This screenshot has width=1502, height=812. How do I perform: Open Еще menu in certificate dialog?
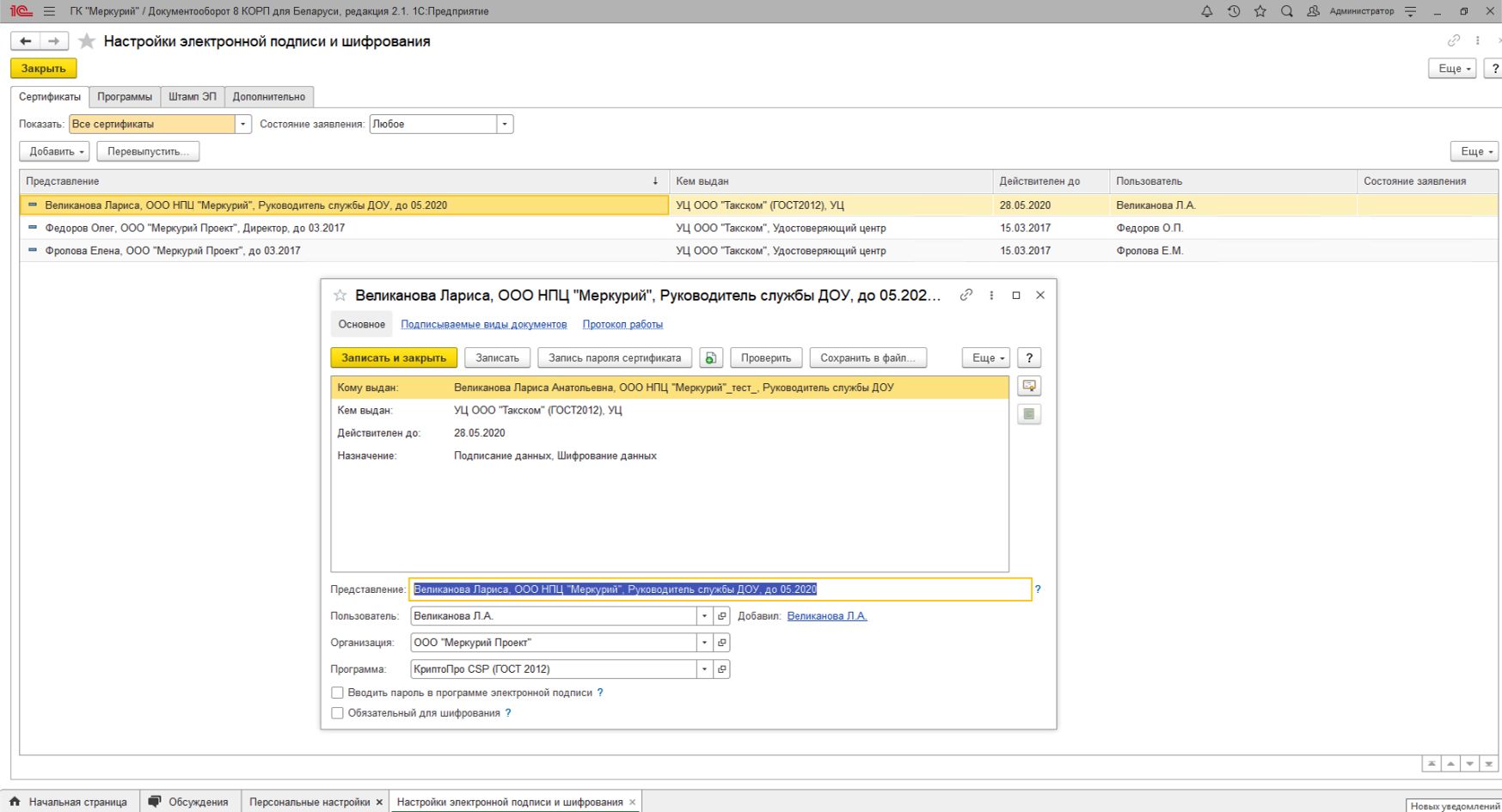[986, 357]
